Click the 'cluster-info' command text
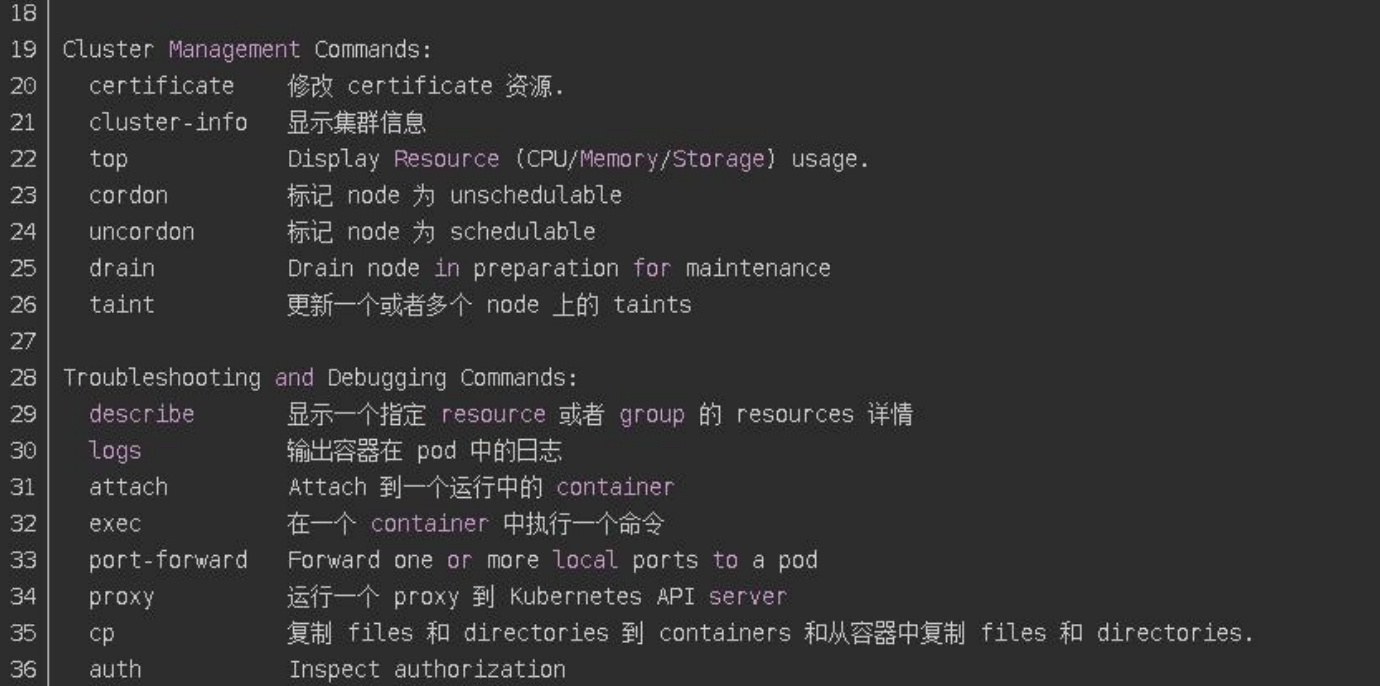1380x686 pixels. [x=167, y=122]
